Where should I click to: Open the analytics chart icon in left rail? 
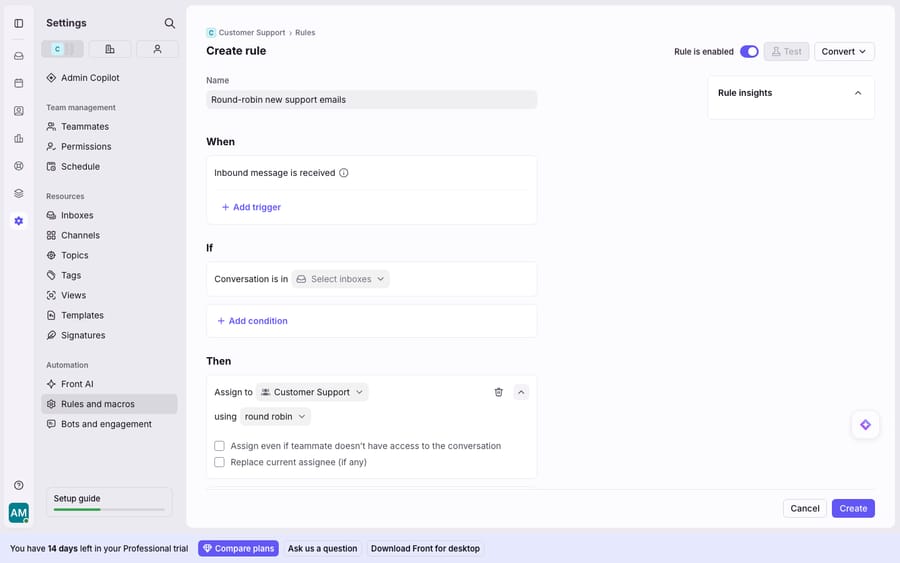[18, 138]
